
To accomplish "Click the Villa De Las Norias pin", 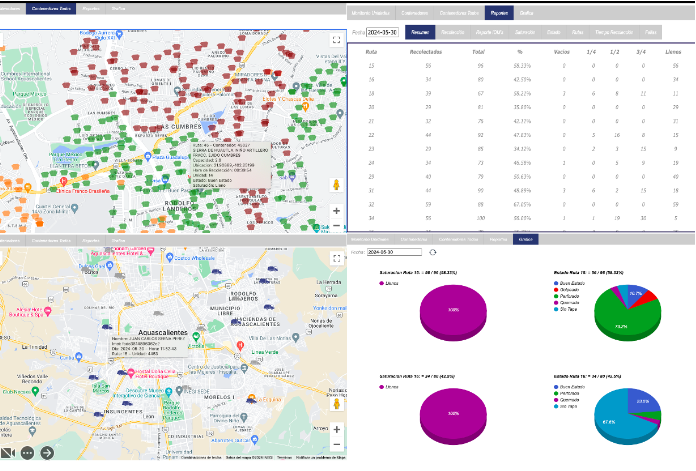I will [x=296, y=337].
